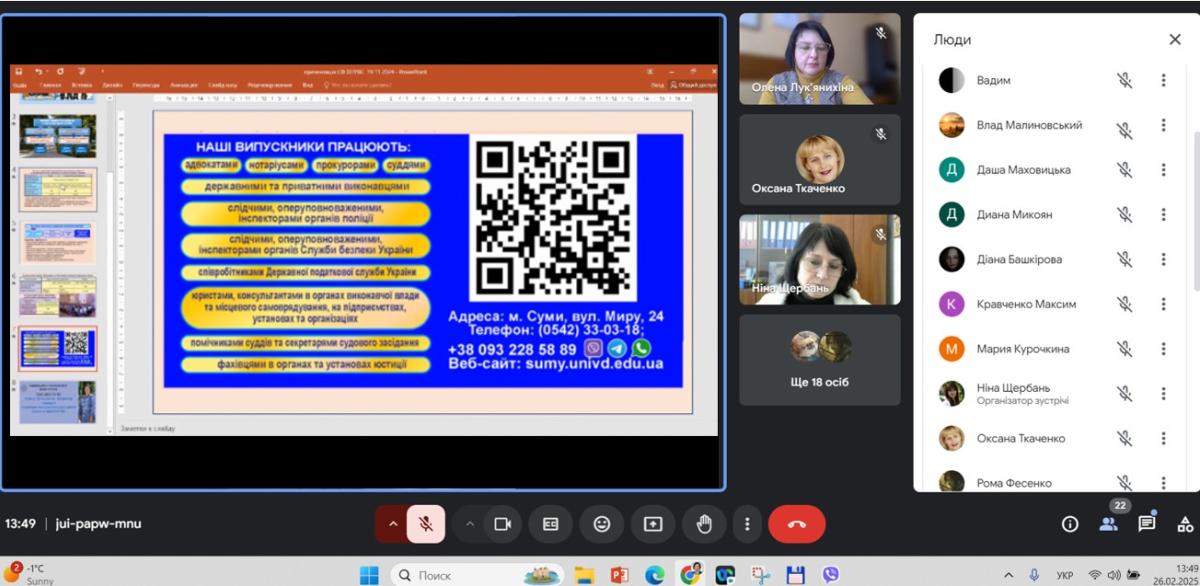
Task: Unmute your microphone in the call bar
Action: [426, 524]
